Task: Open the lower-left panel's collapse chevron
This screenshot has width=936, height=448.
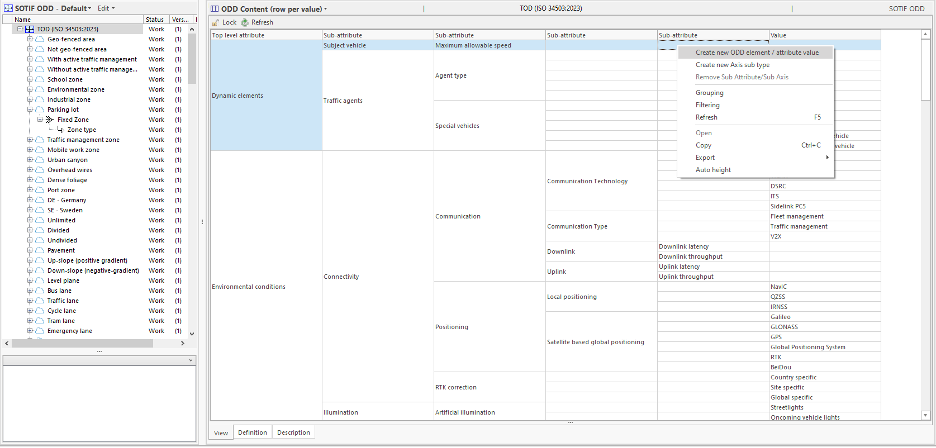Action: pos(190,360)
